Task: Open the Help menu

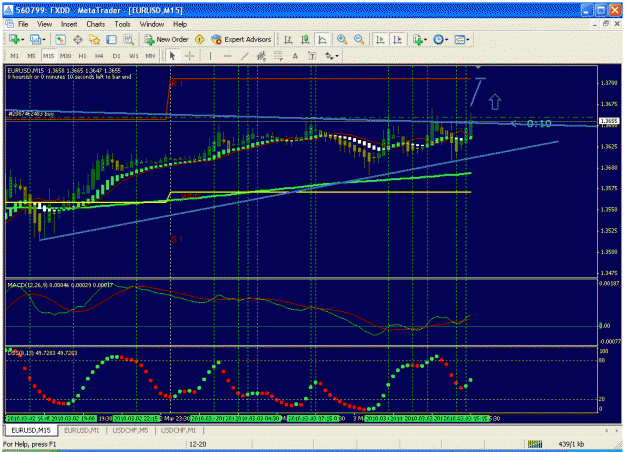Action: point(180,24)
